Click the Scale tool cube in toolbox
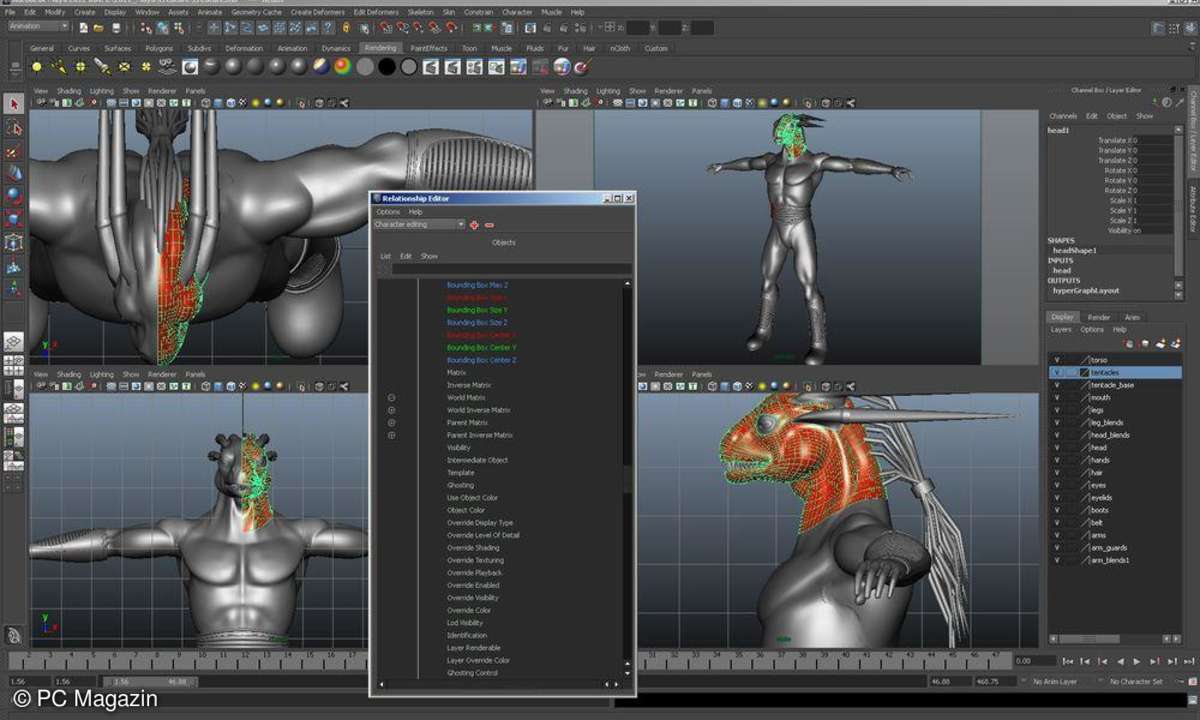1200x720 pixels. (13, 219)
